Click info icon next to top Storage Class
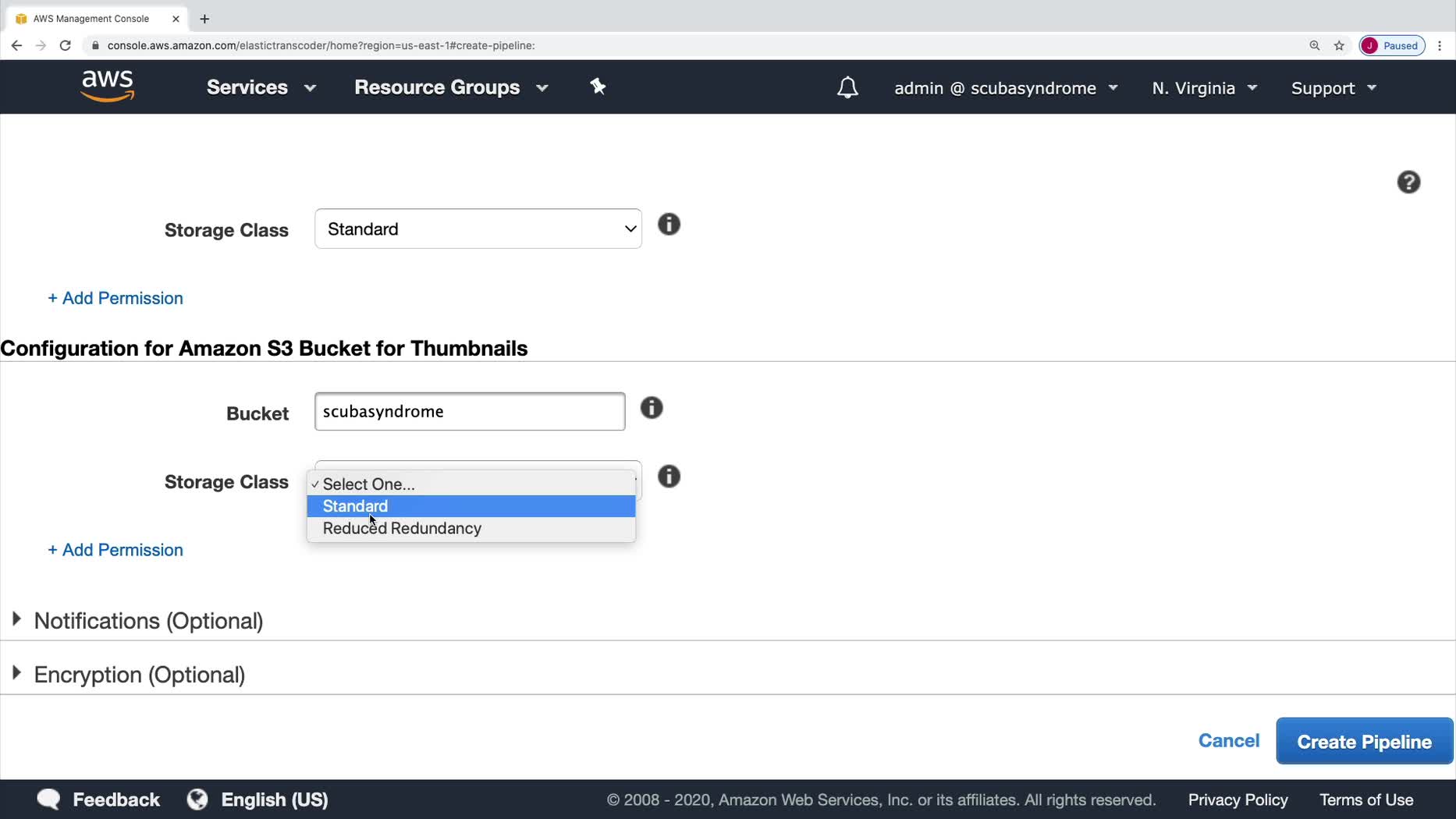The width and height of the screenshot is (1456, 819). [669, 225]
